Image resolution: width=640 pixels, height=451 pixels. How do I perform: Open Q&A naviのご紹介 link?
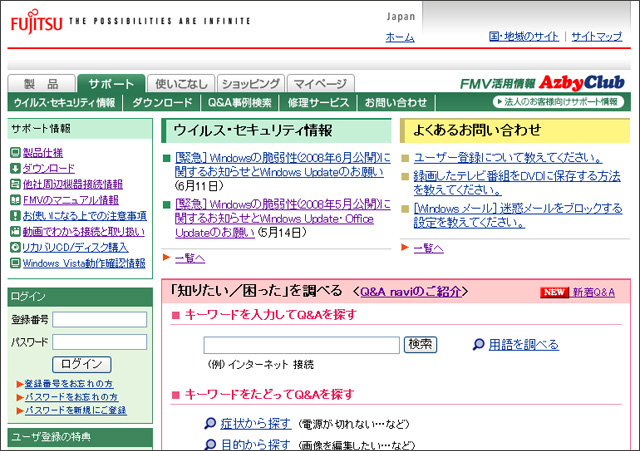pos(411,291)
